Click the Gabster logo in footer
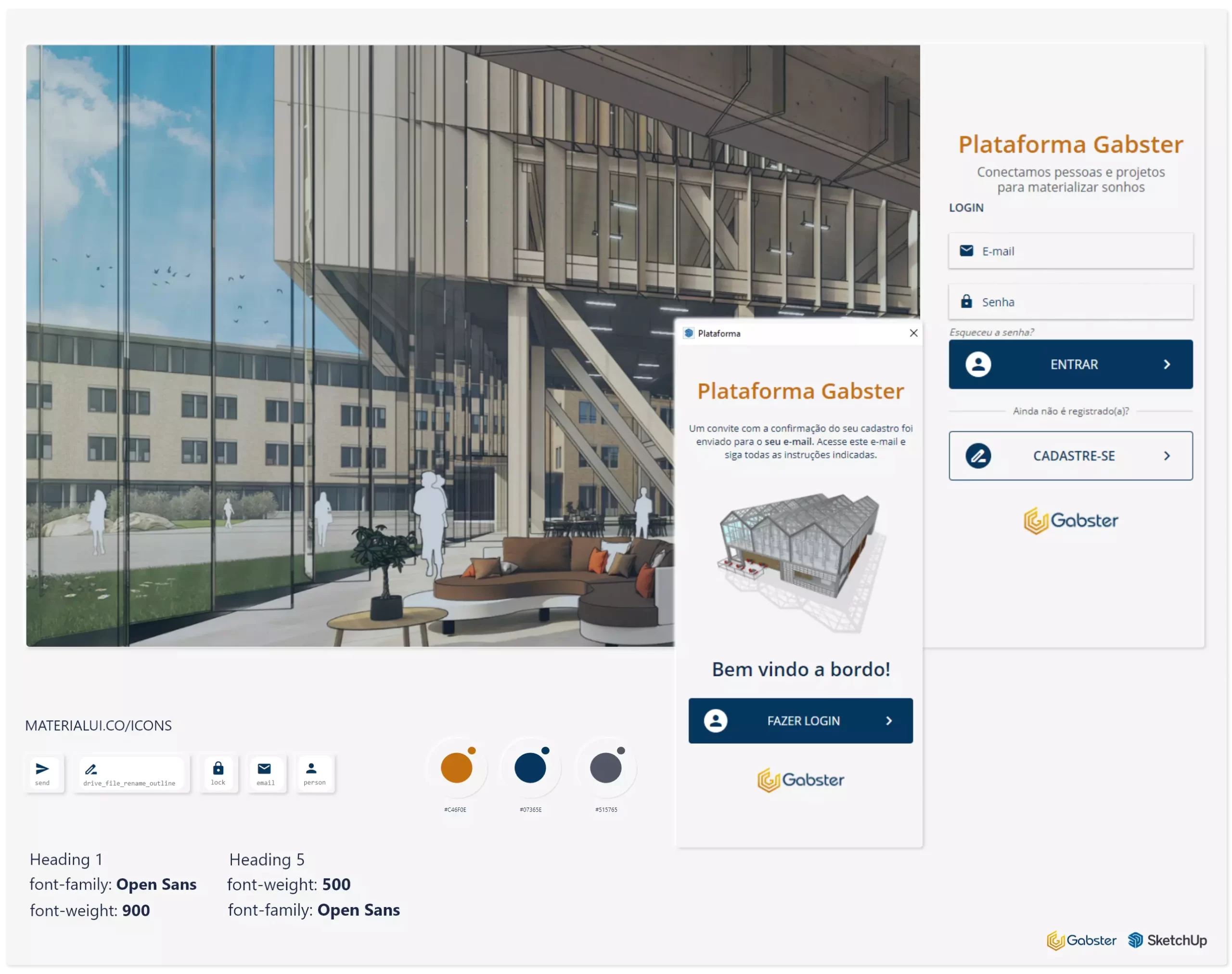Screen dimensions: 1232x974 [1081, 940]
